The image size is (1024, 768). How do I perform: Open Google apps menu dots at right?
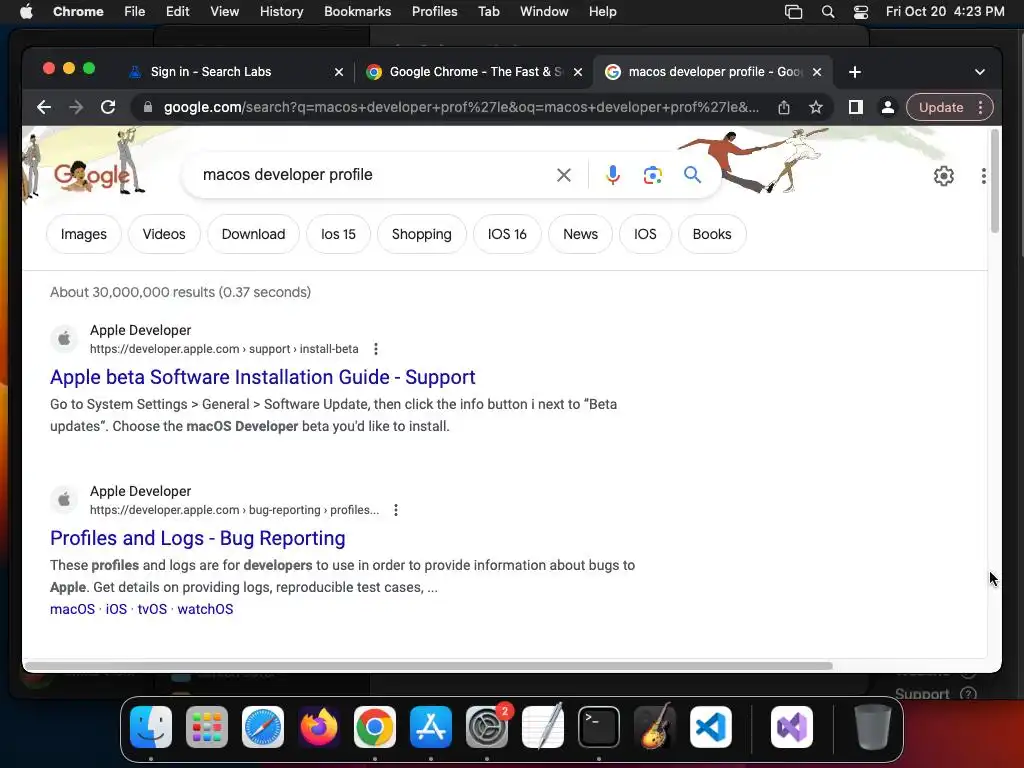tap(984, 176)
